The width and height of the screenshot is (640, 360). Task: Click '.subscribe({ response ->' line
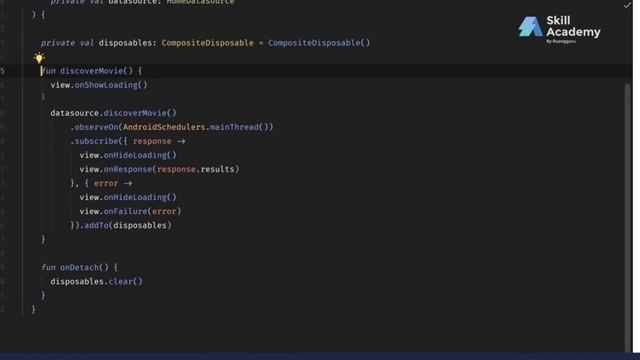(128, 141)
